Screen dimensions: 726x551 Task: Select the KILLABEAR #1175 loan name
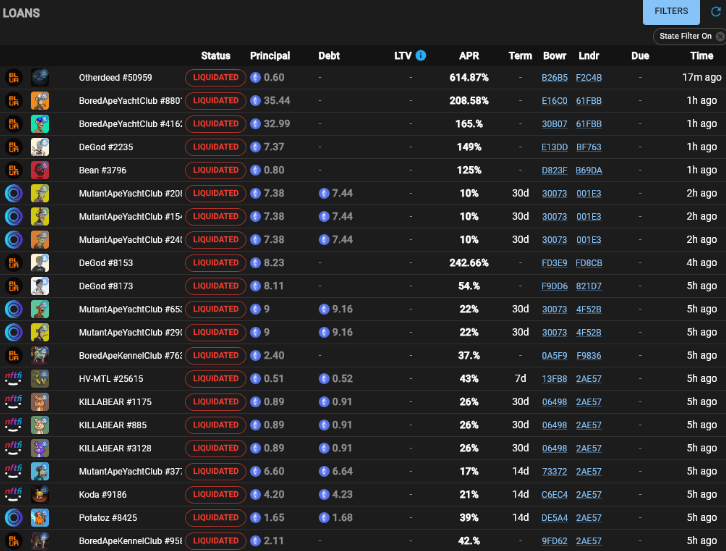click(x=115, y=402)
